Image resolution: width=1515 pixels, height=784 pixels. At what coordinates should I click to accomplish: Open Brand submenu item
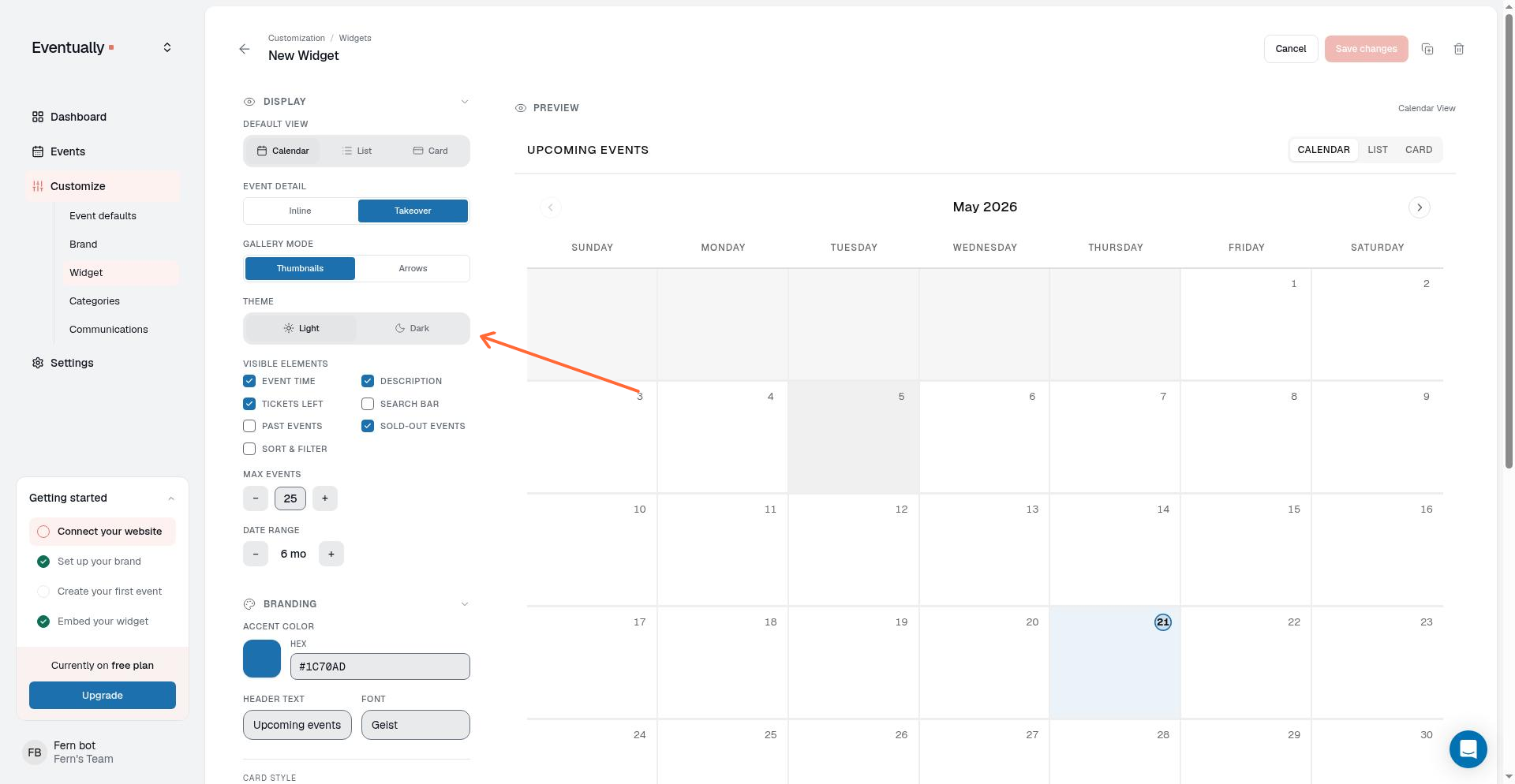(x=83, y=245)
